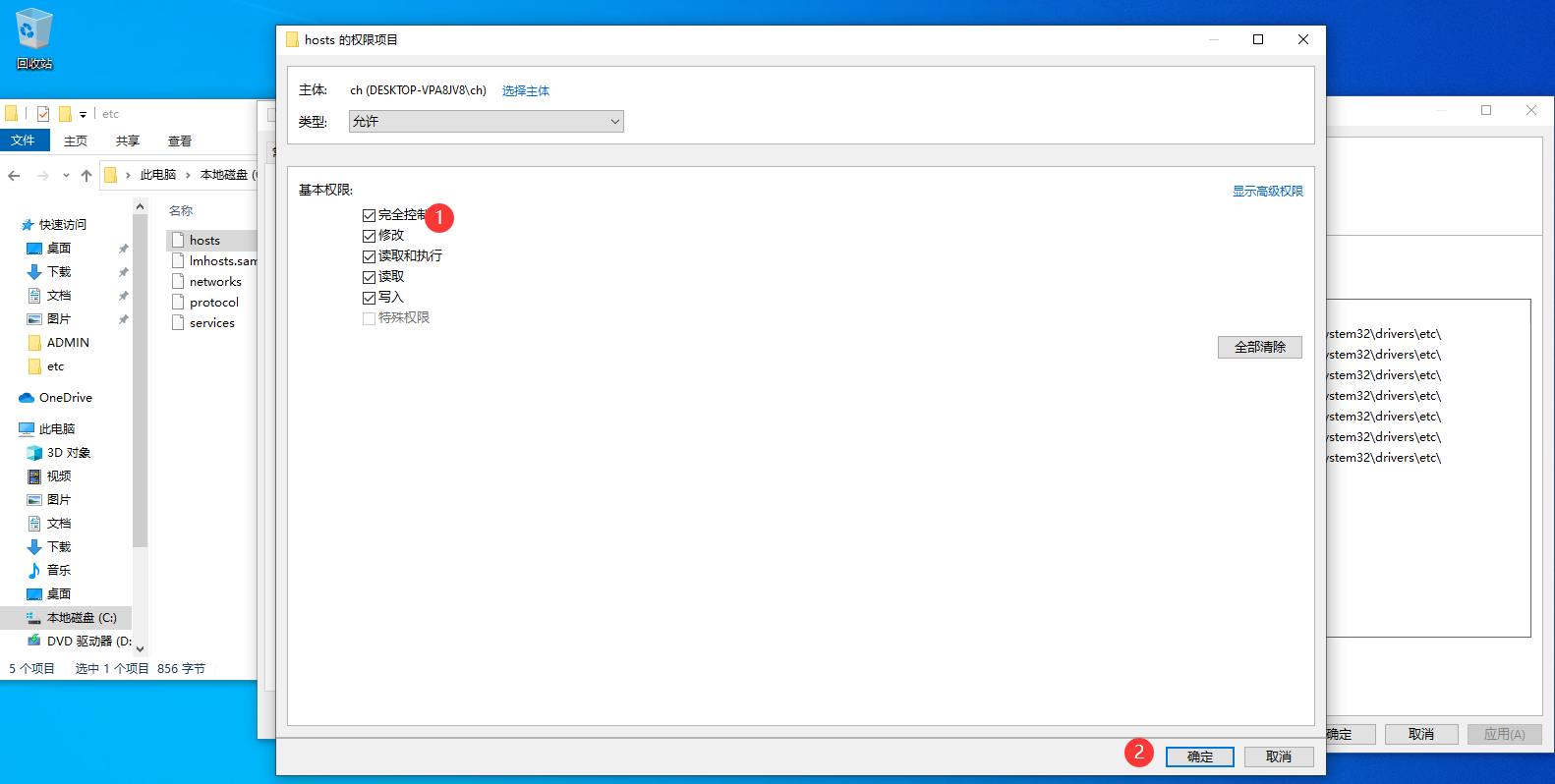The height and width of the screenshot is (784, 1555).
Task: Select the DVD drive (D:) icon
Action: point(34,641)
